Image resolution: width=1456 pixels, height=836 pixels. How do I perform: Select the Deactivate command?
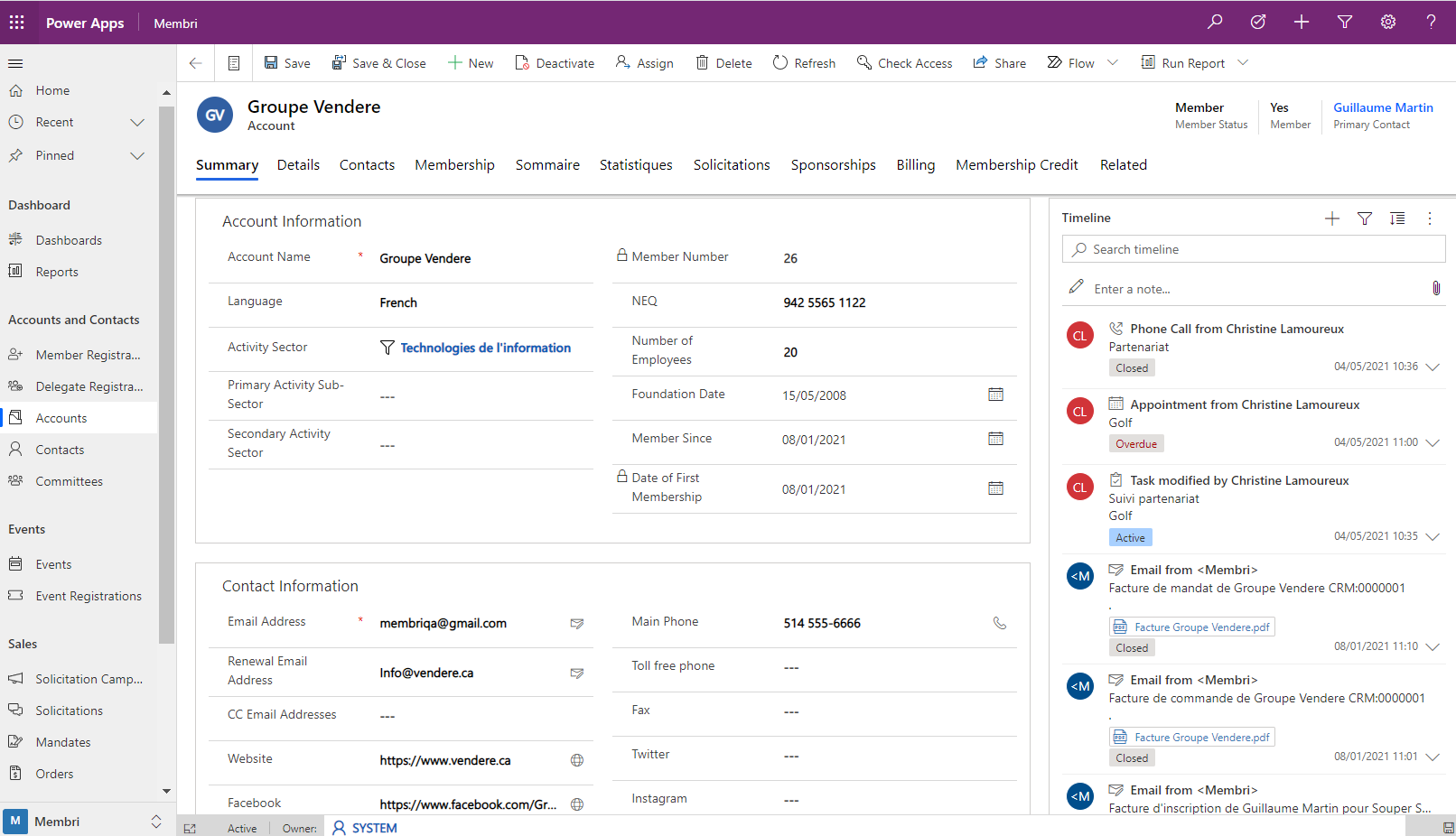tap(555, 62)
